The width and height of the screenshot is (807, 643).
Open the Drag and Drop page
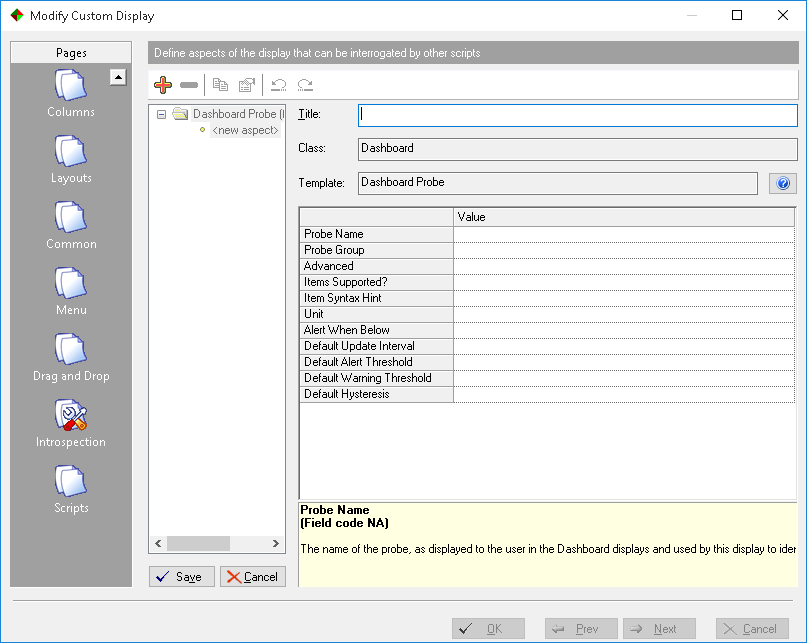tap(70, 355)
